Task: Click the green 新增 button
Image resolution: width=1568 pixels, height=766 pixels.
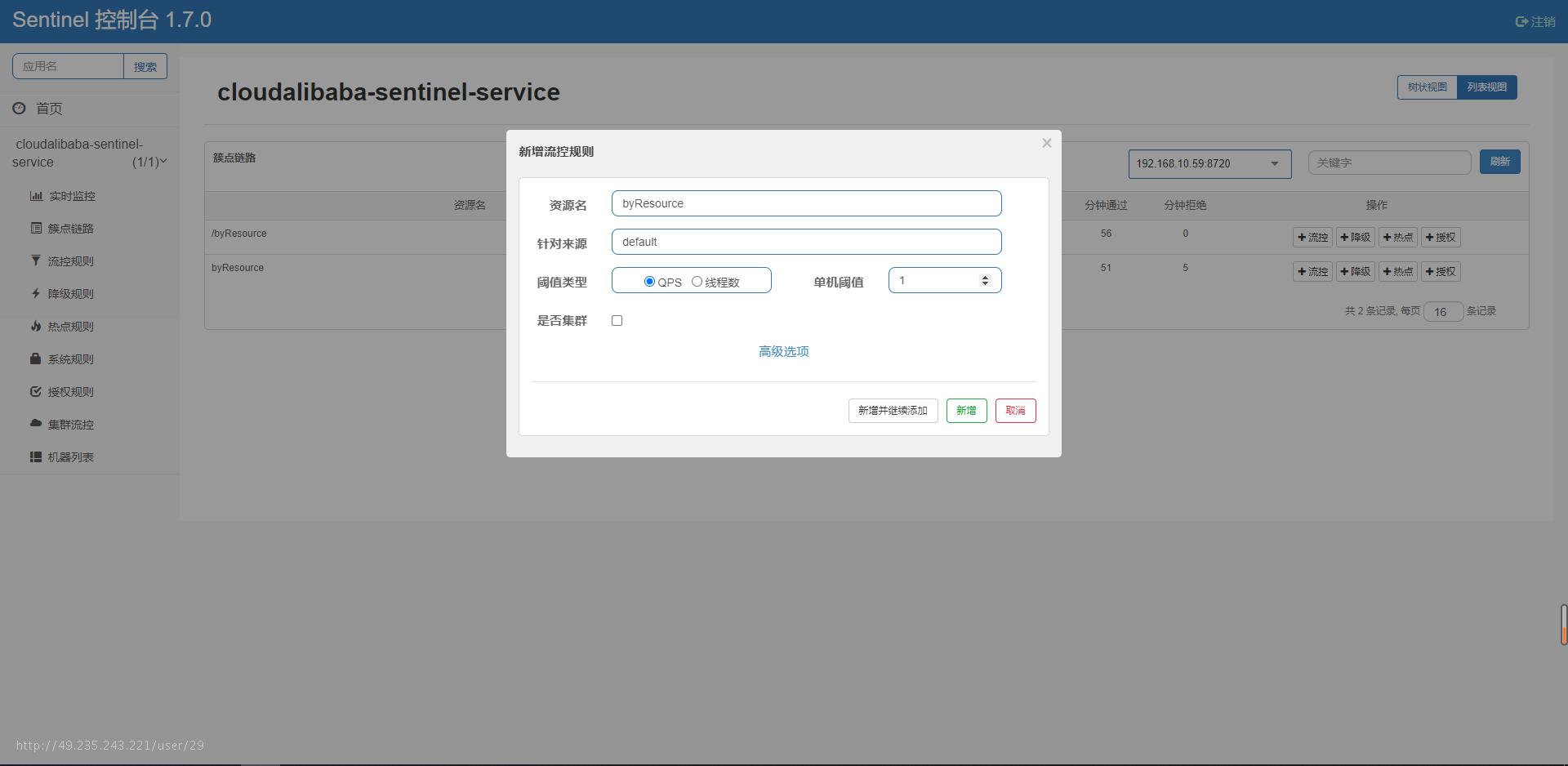Action: 966,411
